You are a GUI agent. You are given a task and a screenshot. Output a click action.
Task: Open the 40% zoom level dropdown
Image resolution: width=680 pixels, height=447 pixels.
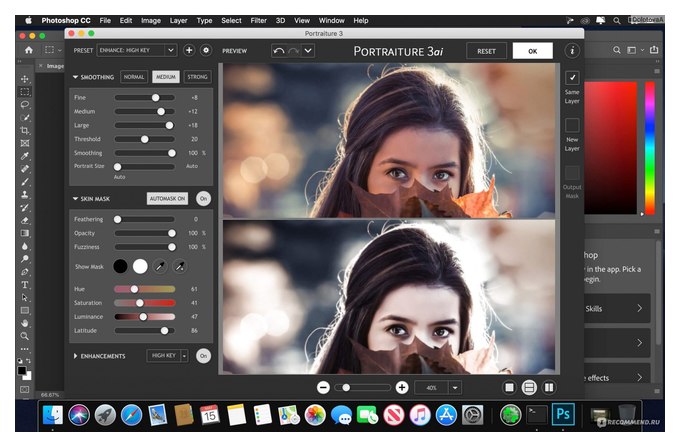(455, 388)
